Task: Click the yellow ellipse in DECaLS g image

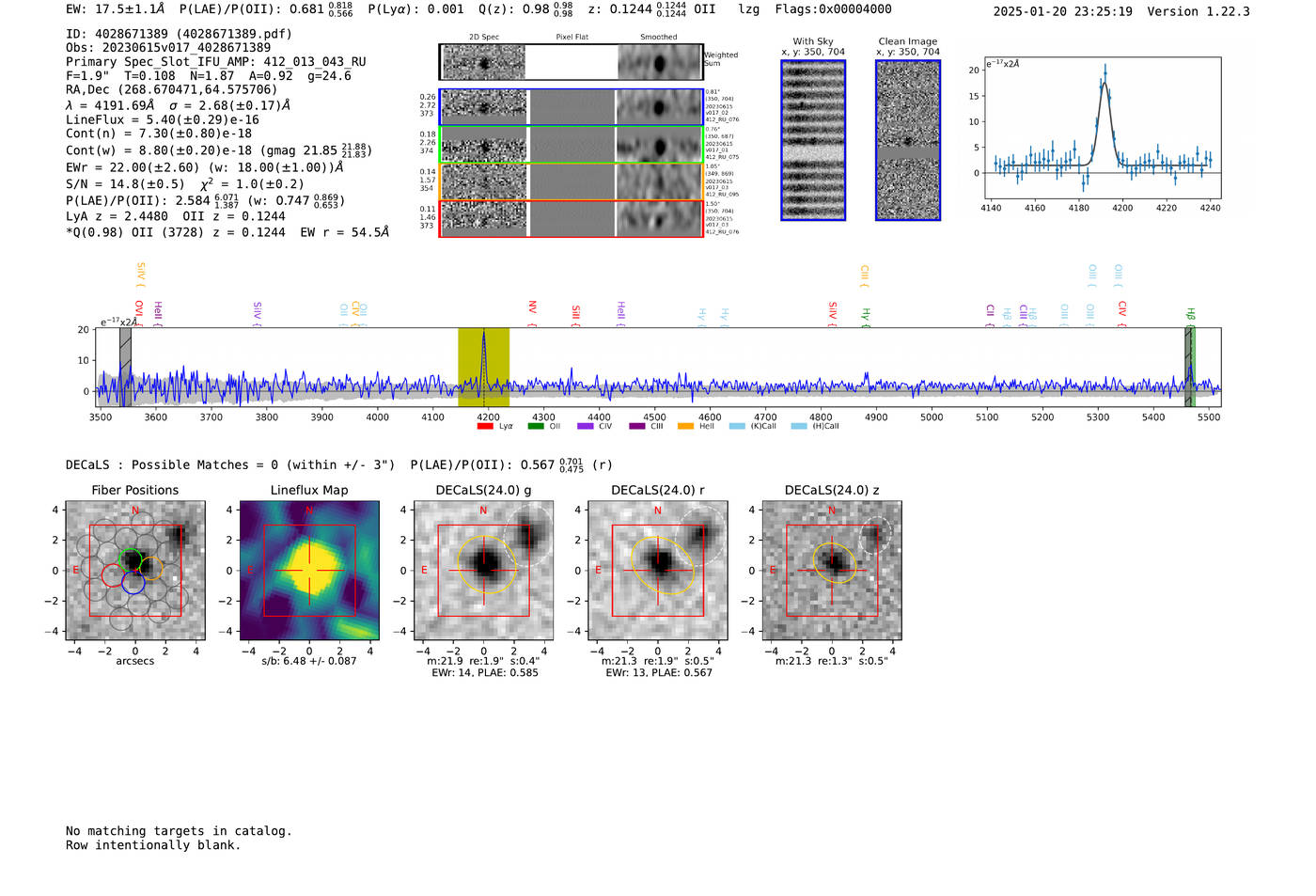Action: click(485, 564)
